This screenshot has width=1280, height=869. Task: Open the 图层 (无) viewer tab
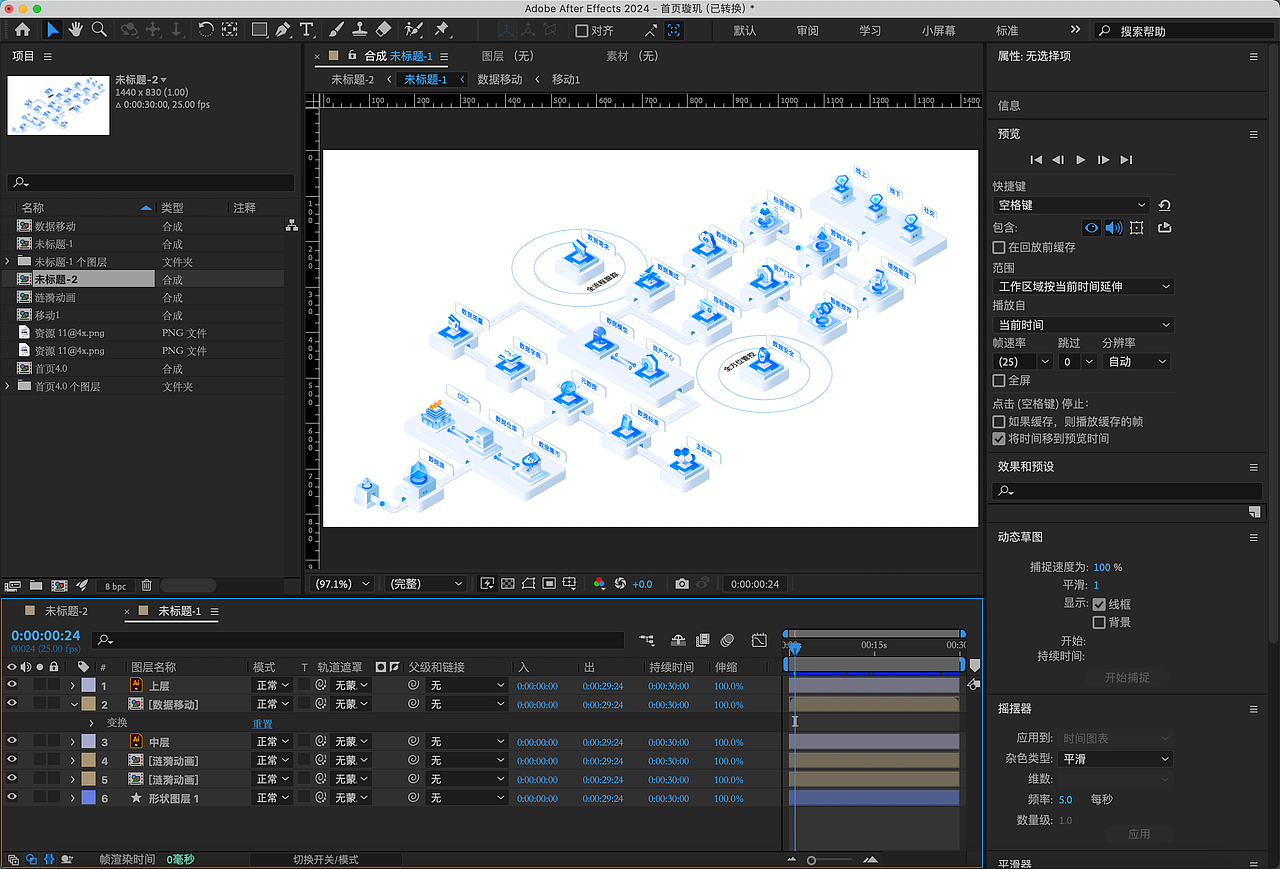pos(508,56)
